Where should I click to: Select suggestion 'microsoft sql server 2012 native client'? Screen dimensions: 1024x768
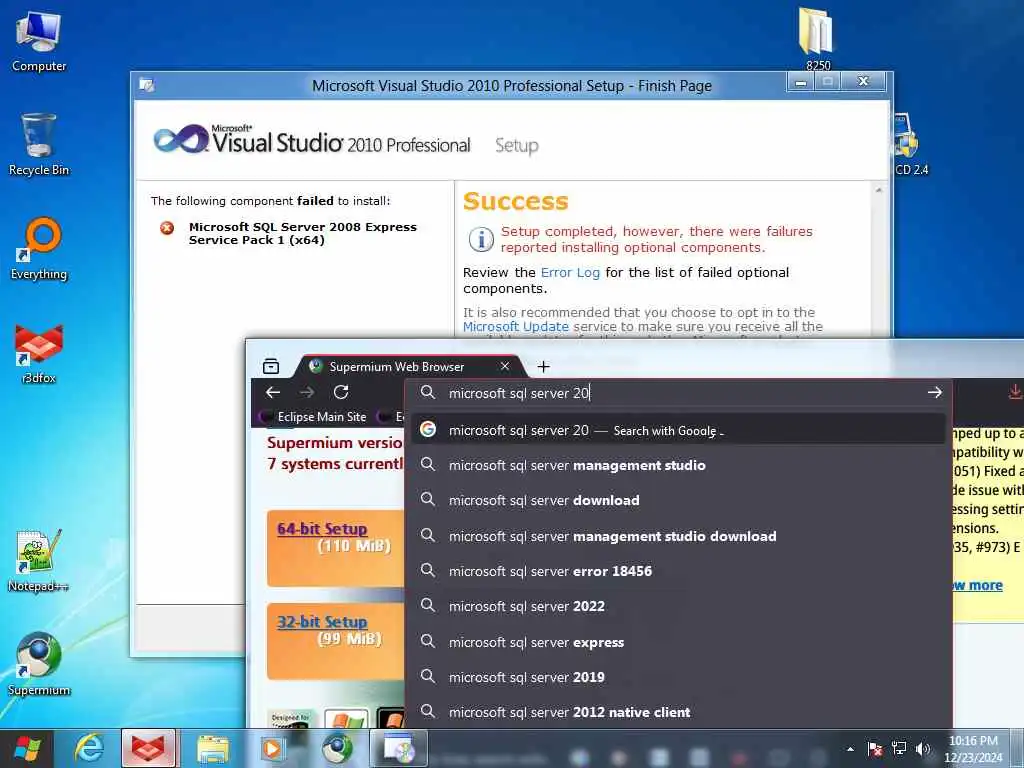[x=679, y=712]
